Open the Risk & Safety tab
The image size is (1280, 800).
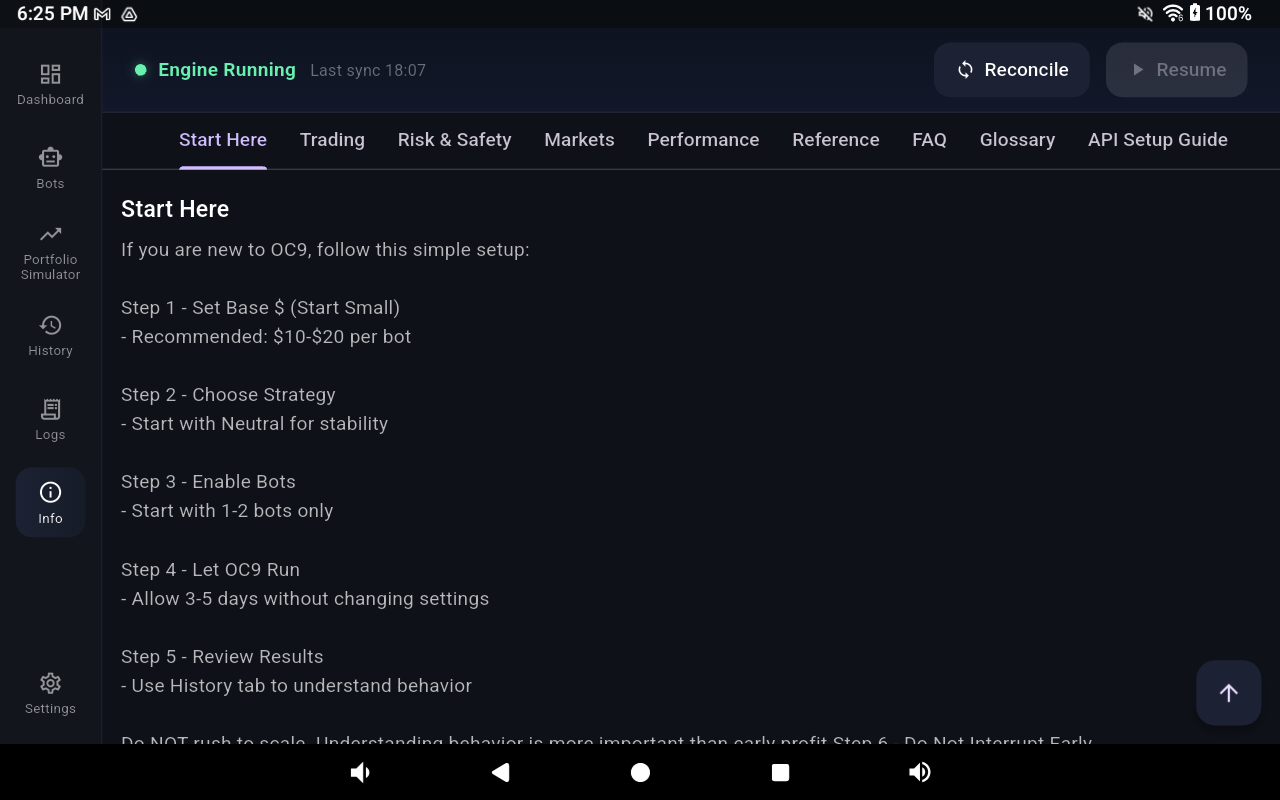pos(454,140)
